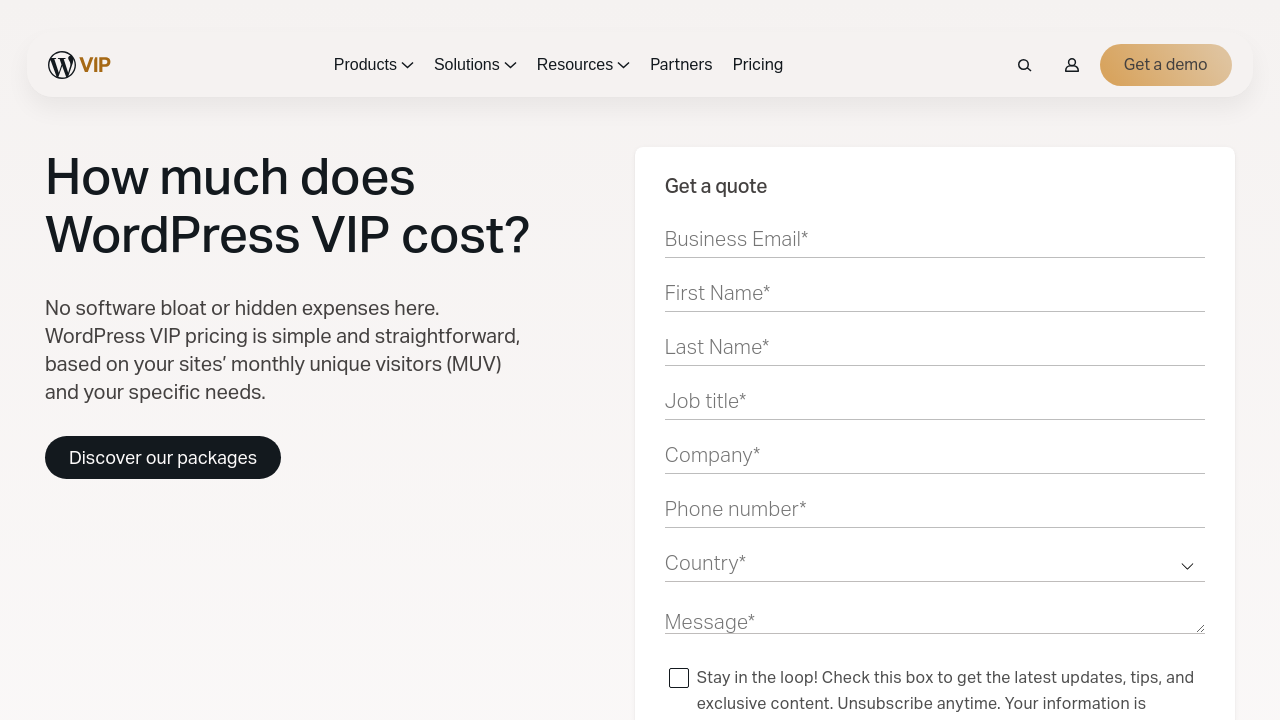Image resolution: width=1280 pixels, height=720 pixels.
Task: Check the Stay in the loop checkbox
Action: (x=679, y=678)
